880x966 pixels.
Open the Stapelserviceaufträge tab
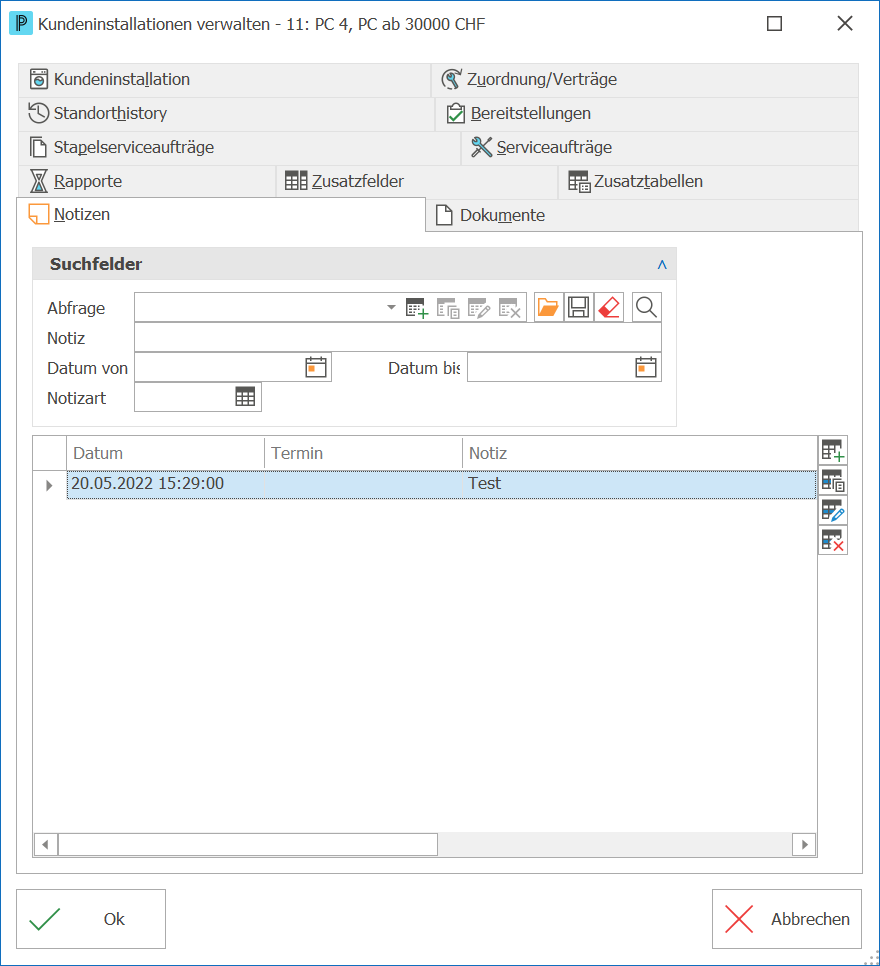[239, 147]
